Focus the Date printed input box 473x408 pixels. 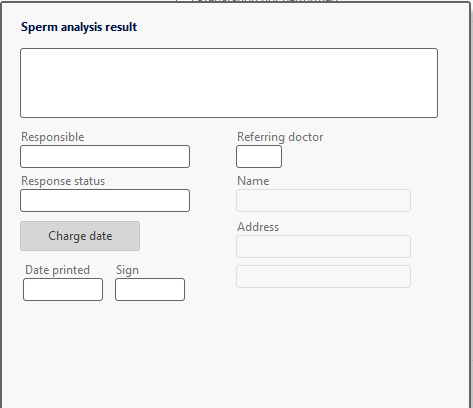pyautogui.click(x=63, y=289)
